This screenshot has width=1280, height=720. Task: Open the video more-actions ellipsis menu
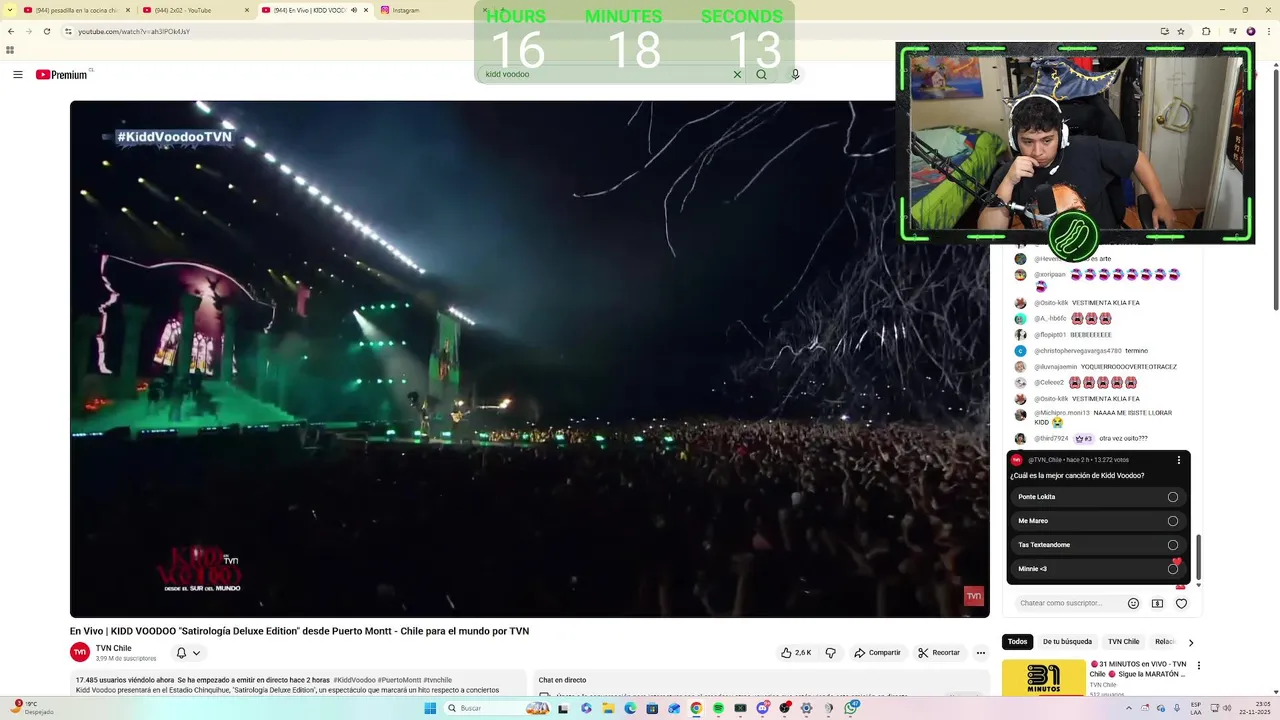[980, 653]
